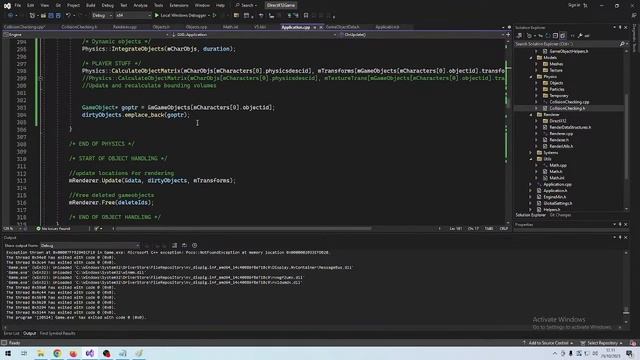The image size is (640, 360).
Task: Toggle word wrap in Output toolbar
Action: click(x=184, y=245)
